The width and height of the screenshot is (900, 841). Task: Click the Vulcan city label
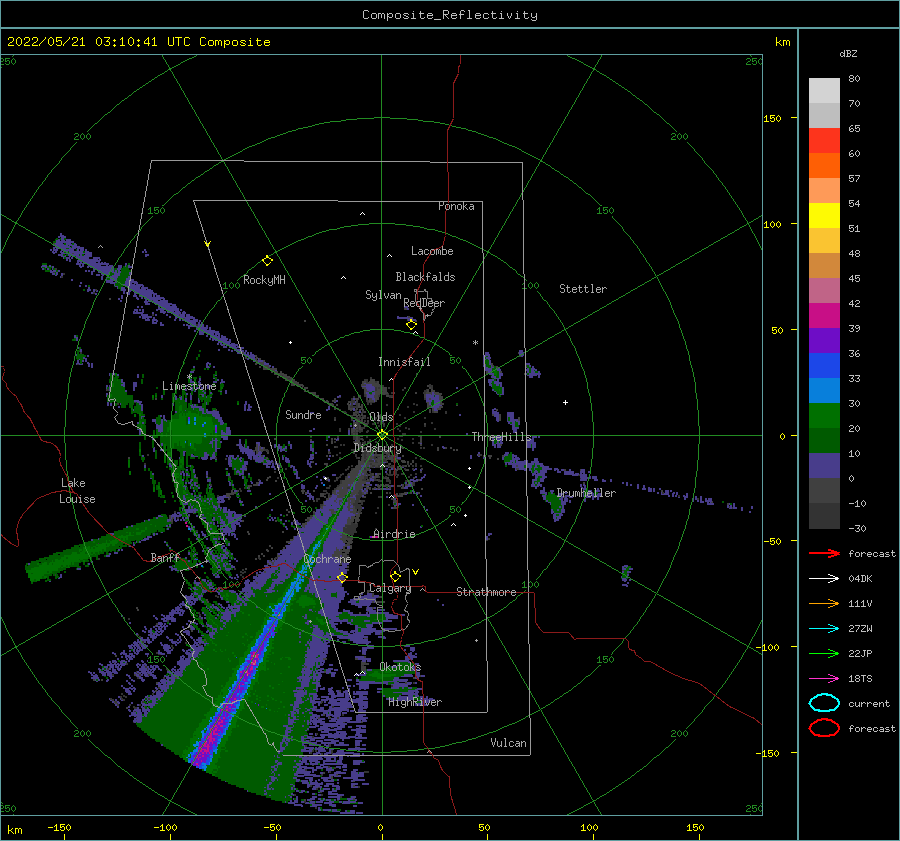click(508, 743)
